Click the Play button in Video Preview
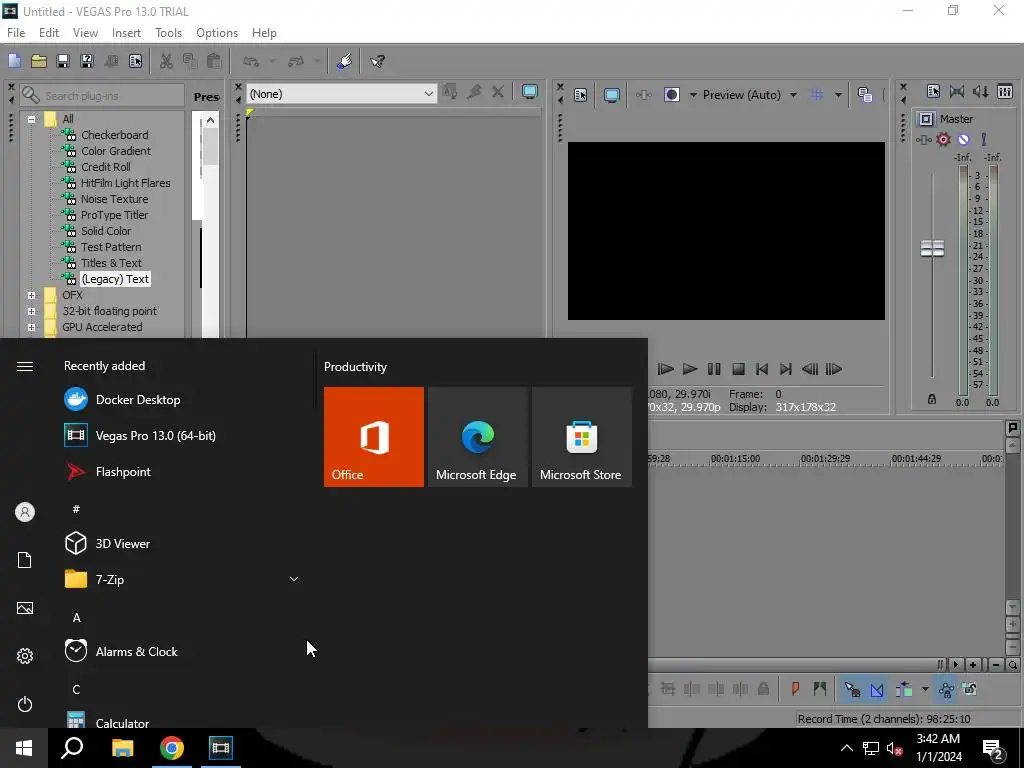This screenshot has height=768, width=1024. 690,369
